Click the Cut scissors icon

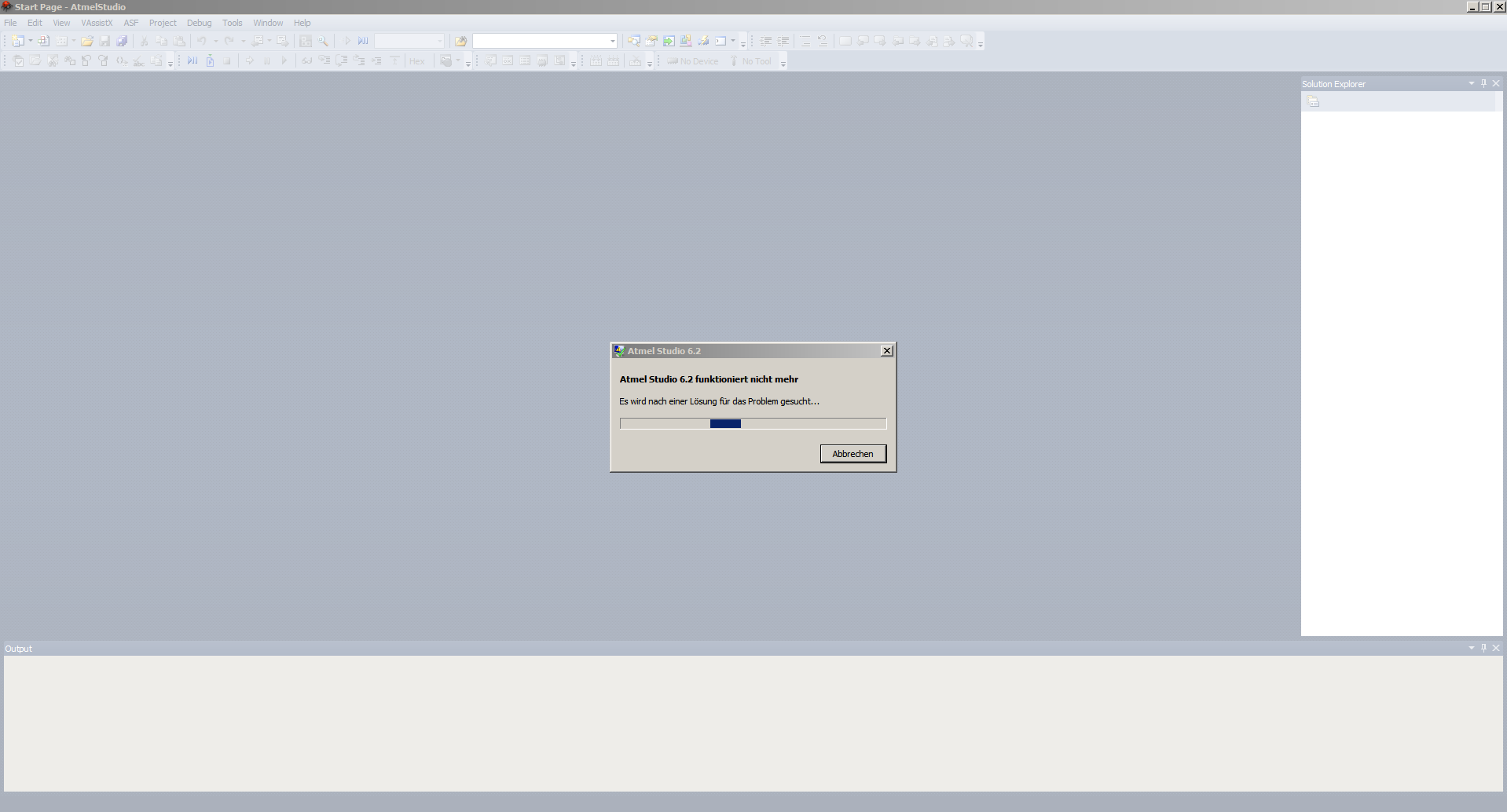[x=145, y=41]
